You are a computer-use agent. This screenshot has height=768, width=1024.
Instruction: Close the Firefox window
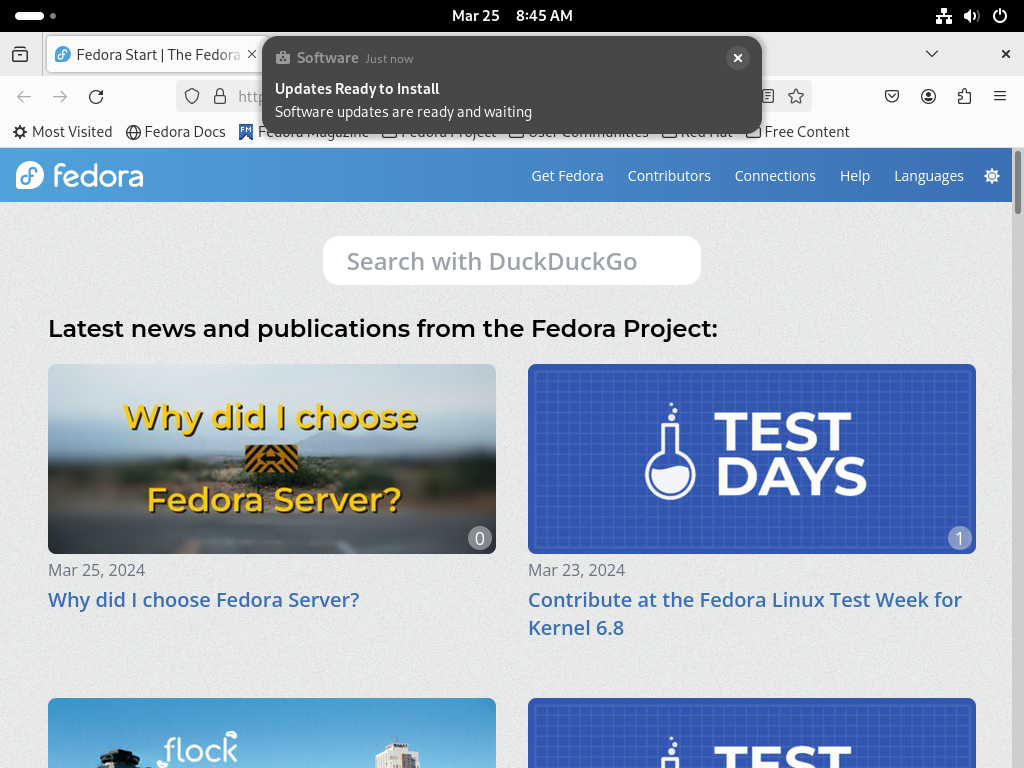tap(1006, 54)
